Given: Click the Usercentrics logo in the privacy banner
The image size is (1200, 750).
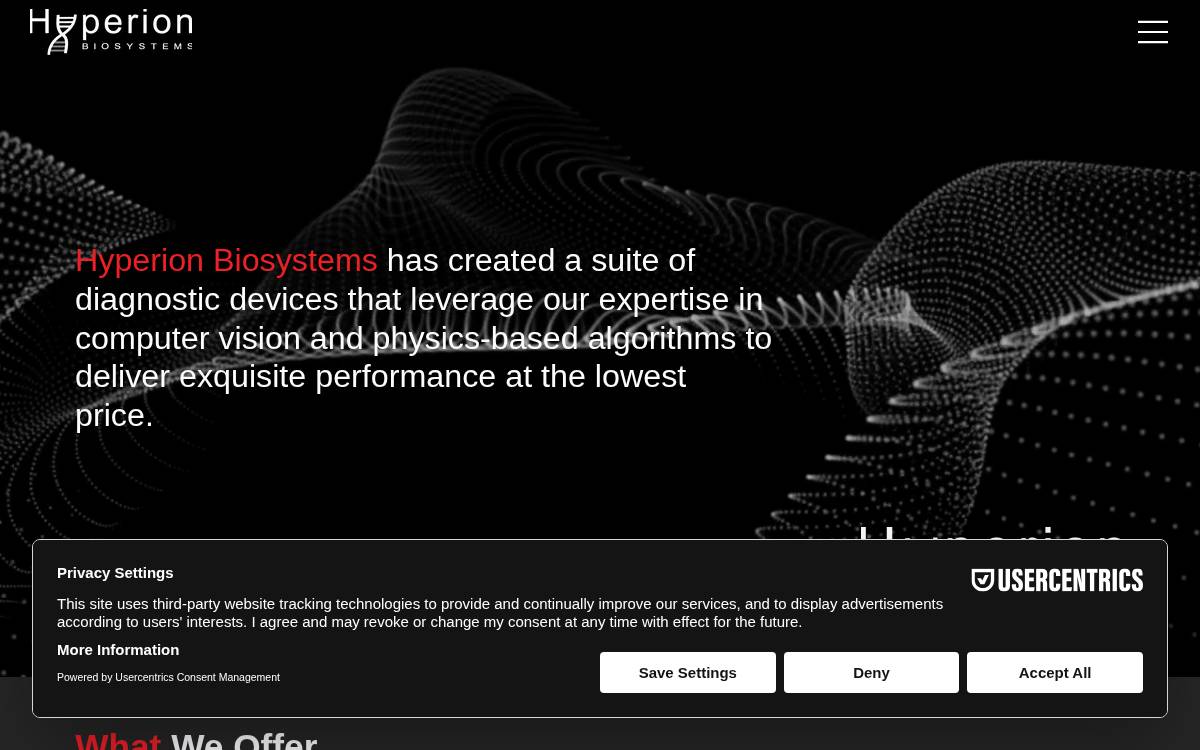Looking at the screenshot, I should (1057, 580).
